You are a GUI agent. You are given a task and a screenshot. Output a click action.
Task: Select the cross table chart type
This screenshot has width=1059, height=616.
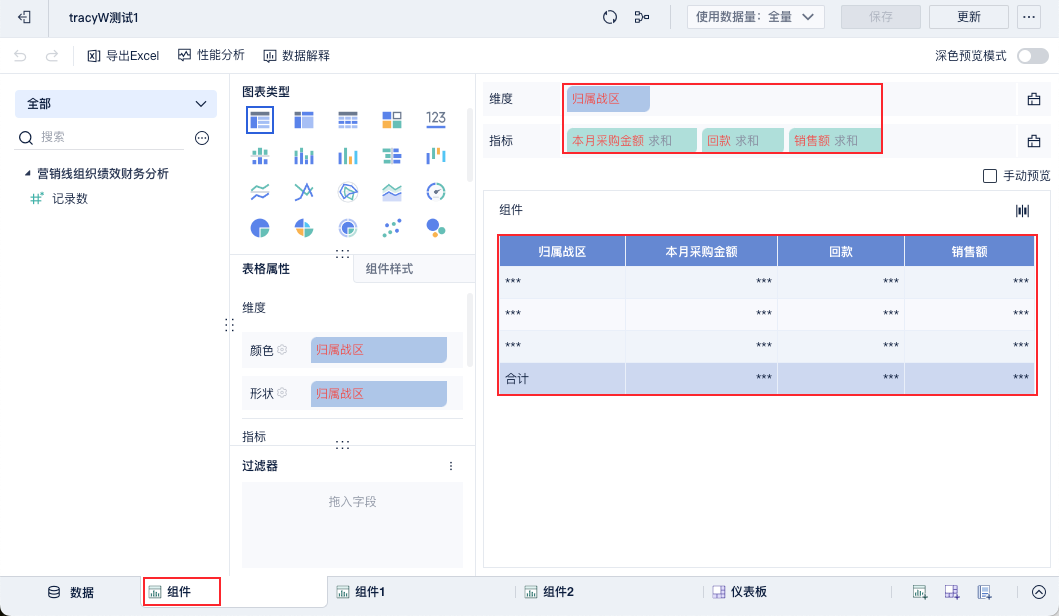tap(304, 120)
